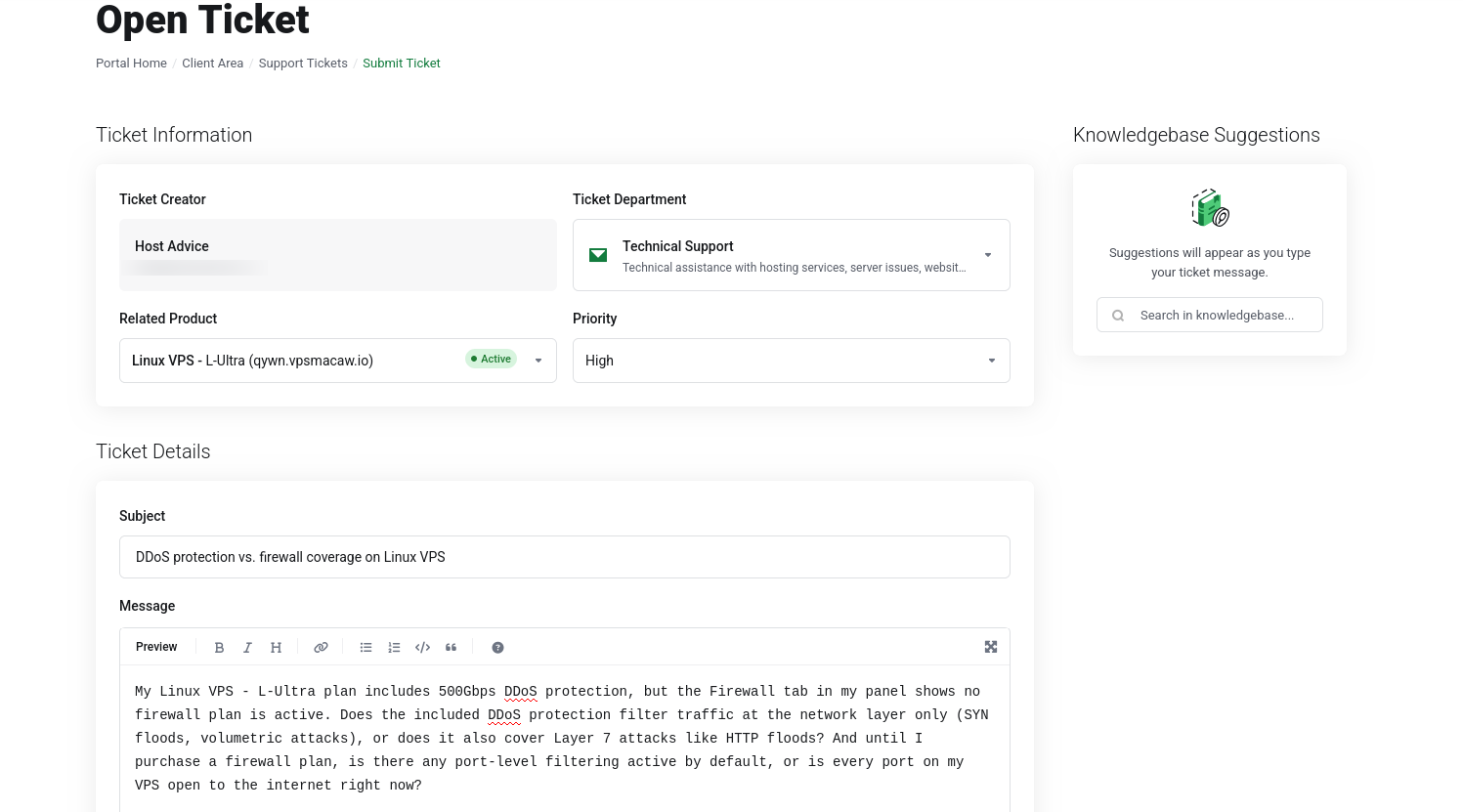Open the markdown help guide icon
The image size is (1463, 812).
tap(497, 648)
